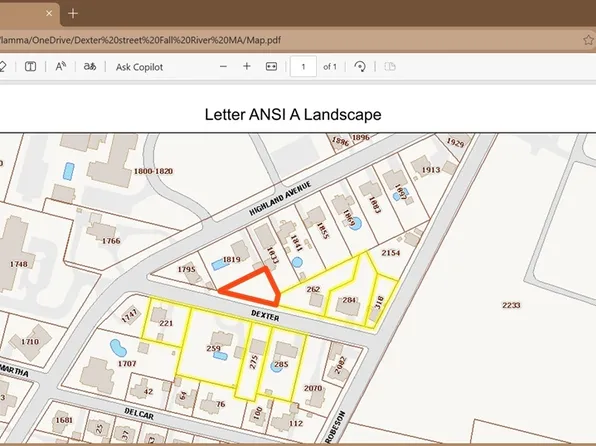Image resolution: width=596 pixels, height=446 pixels.
Task: Select parcel 259 on Dexter street
Action: (x=213, y=348)
